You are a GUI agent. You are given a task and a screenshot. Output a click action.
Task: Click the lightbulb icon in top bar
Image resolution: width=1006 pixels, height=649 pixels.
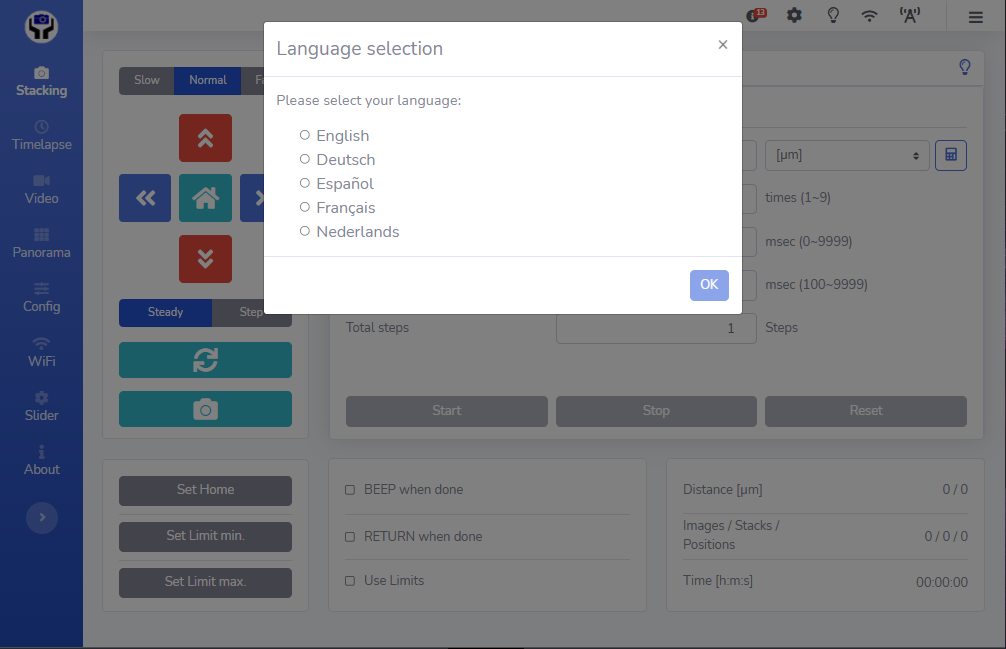coord(832,16)
